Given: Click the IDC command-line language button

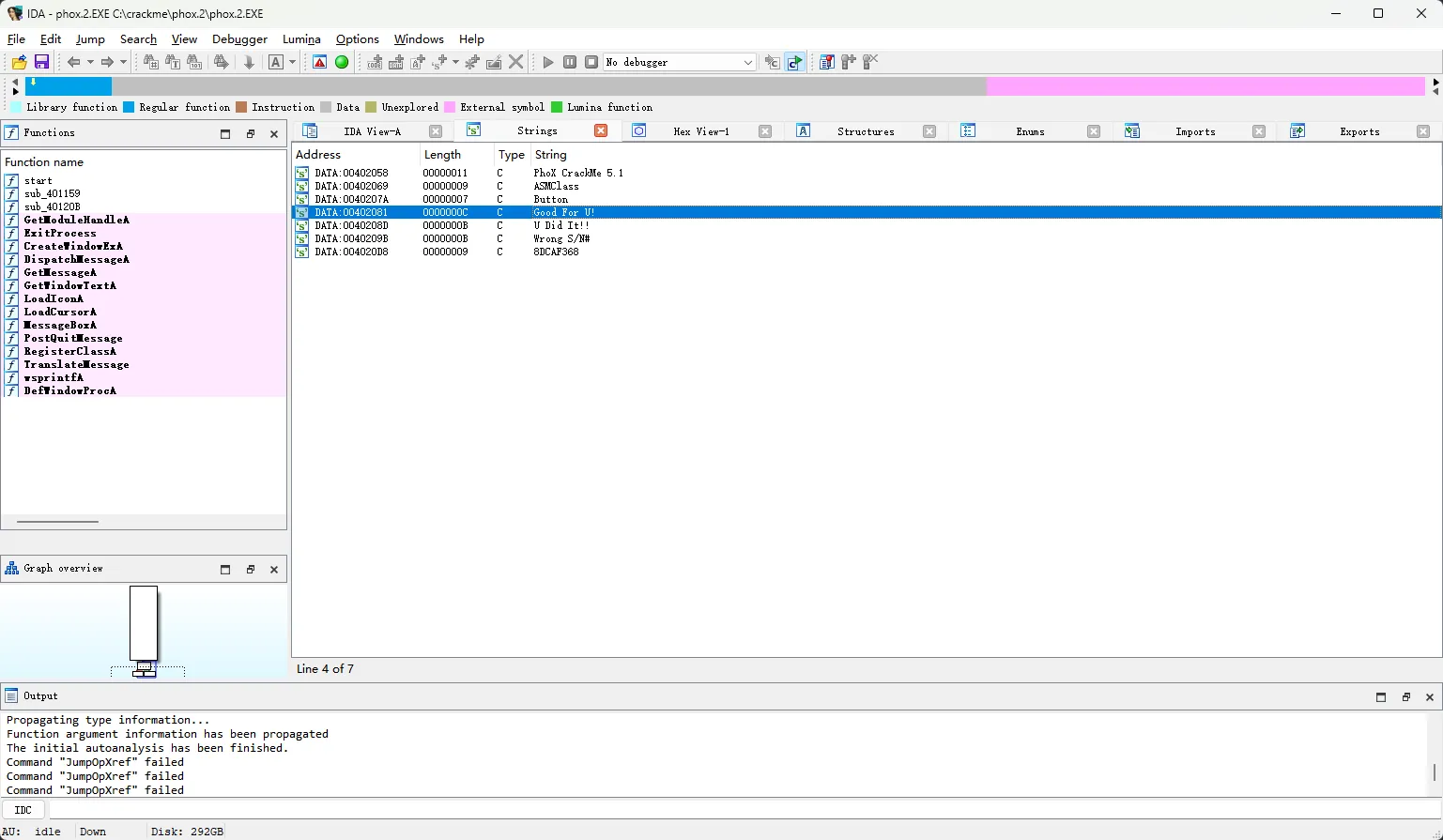Looking at the screenshot, I should [23, 809].
